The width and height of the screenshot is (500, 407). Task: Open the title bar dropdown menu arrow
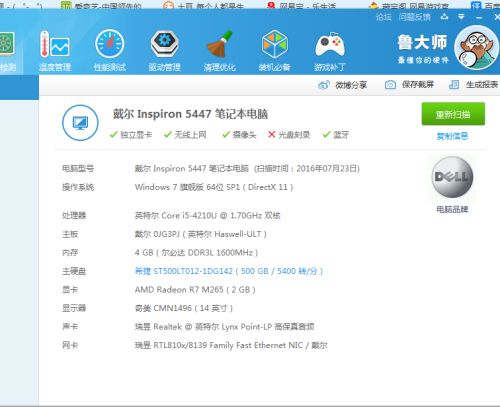pyautogui.click(x=461, y=17)
